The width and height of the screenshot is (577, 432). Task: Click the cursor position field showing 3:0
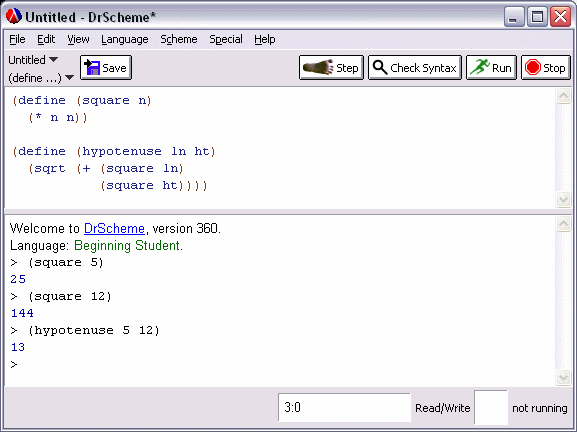point(344,407)
